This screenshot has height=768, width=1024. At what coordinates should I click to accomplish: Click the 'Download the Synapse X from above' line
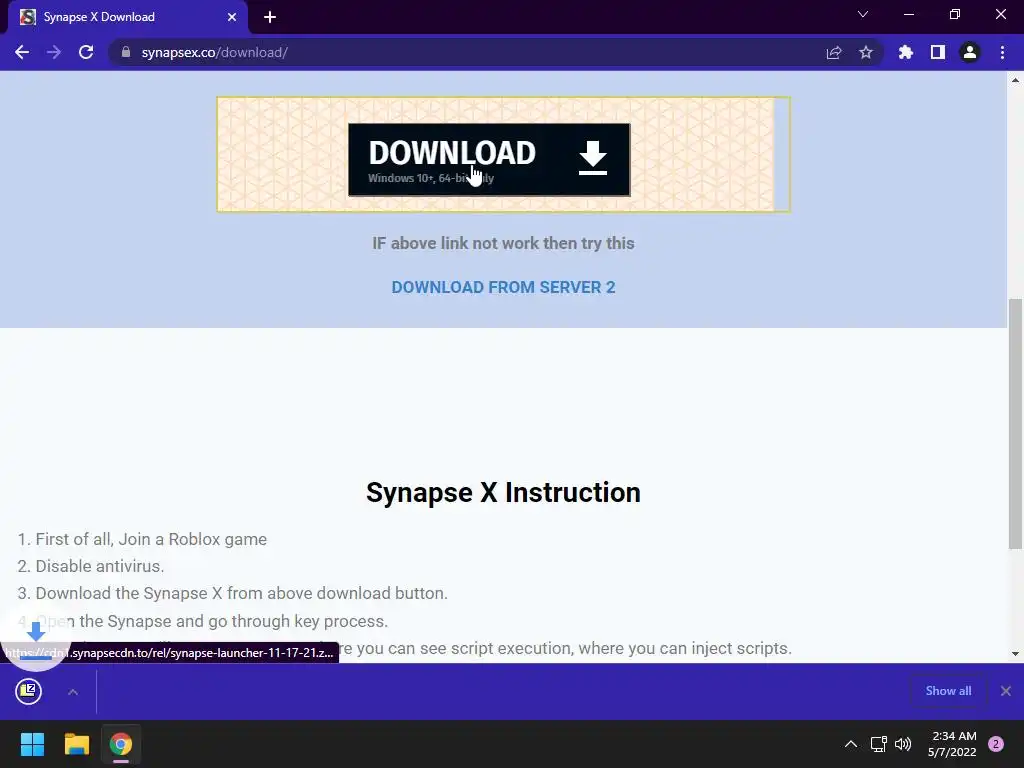click(242, 594)
